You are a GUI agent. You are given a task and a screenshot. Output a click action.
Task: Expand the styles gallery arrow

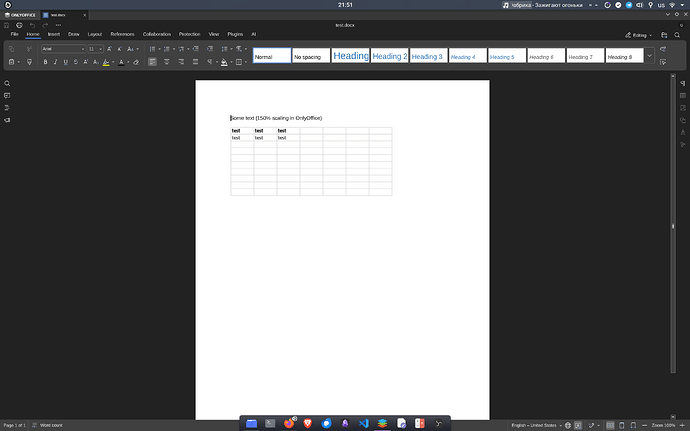[650, 55]
